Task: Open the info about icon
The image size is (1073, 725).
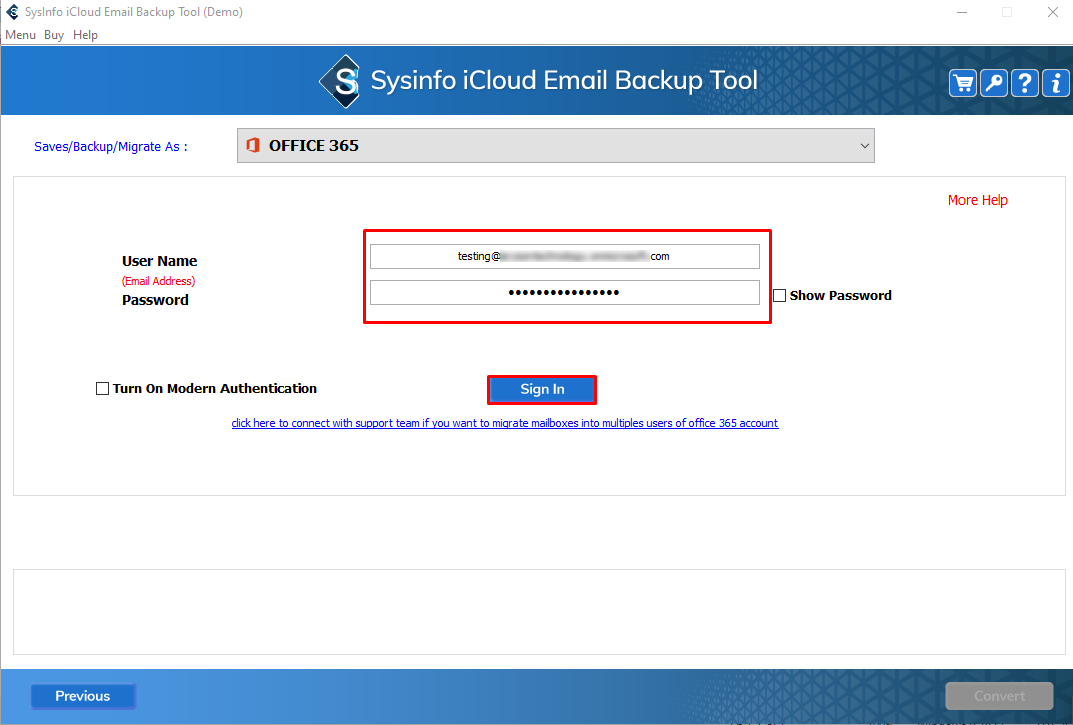Action: [x=1055, y=83]
